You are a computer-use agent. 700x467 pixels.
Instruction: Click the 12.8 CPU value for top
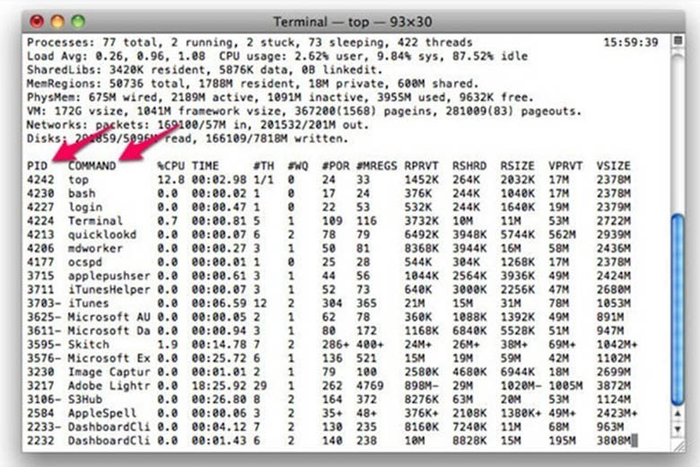[x=171, y=179]
